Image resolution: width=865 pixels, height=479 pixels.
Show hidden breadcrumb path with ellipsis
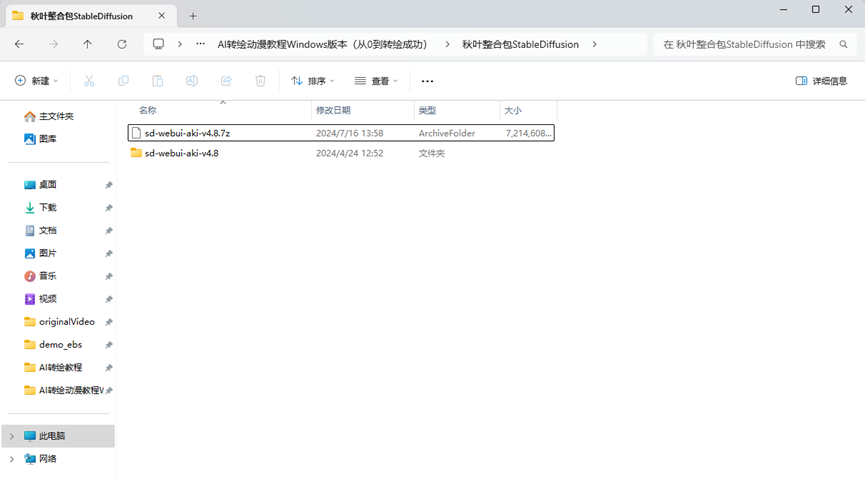pyautogui.click(x=201, y=44)
